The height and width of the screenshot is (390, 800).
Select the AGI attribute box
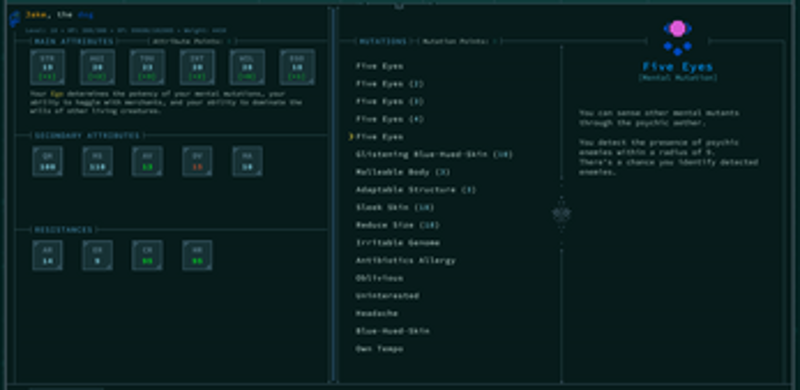[x=97, y=67]
